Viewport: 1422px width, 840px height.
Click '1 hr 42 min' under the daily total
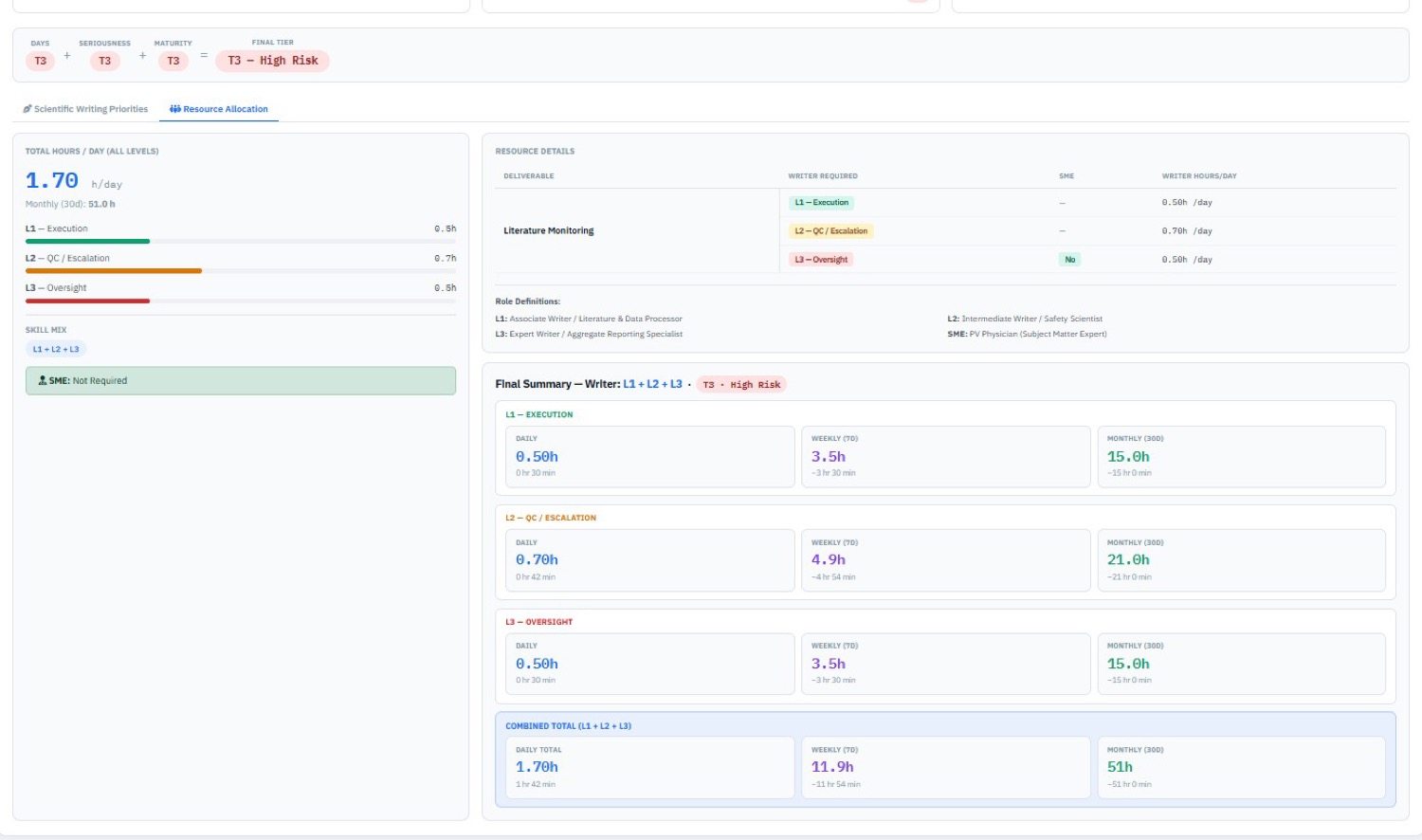(x=536, y=784)
